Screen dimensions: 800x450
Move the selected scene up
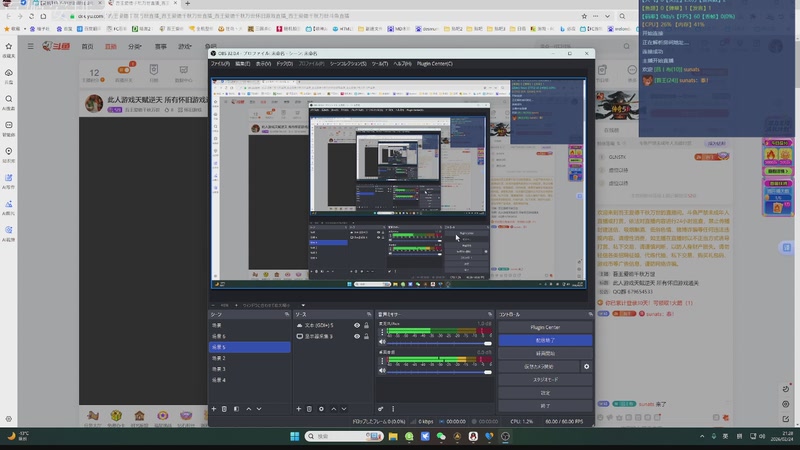coord(248,409)
